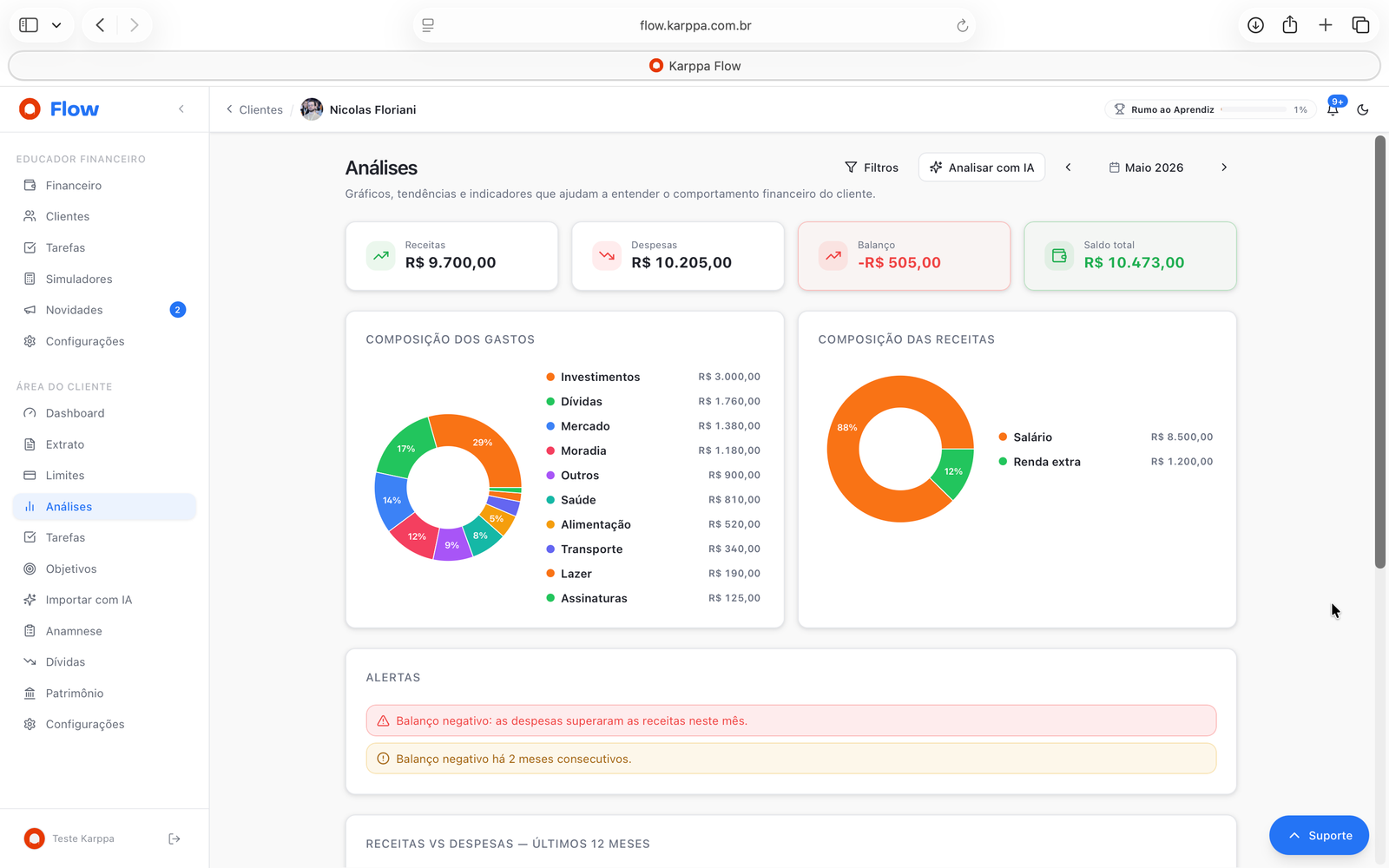Open Clientes in the sidebar

(104, 216)
